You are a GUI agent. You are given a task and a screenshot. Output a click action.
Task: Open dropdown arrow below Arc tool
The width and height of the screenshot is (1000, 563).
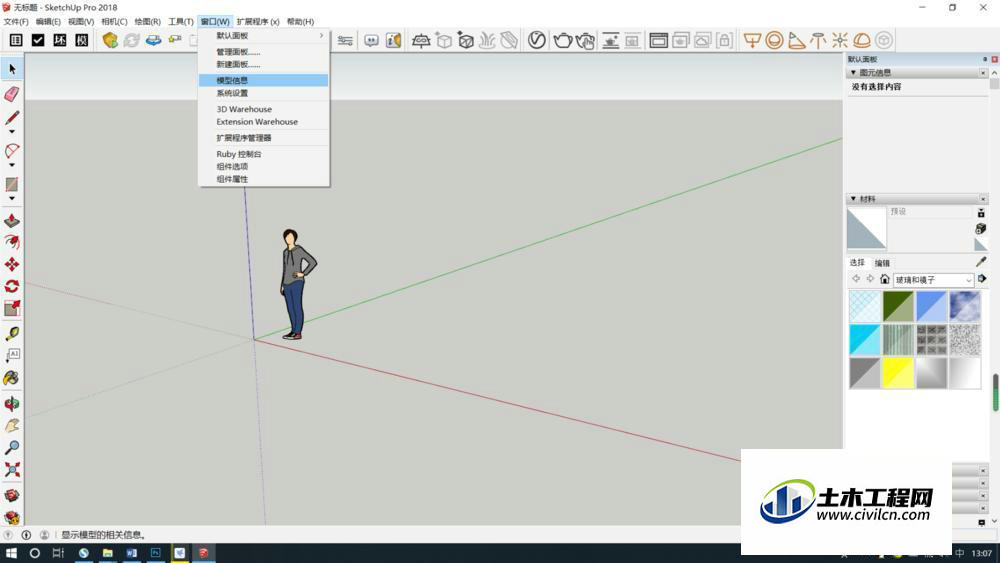[x=12, y=165]
